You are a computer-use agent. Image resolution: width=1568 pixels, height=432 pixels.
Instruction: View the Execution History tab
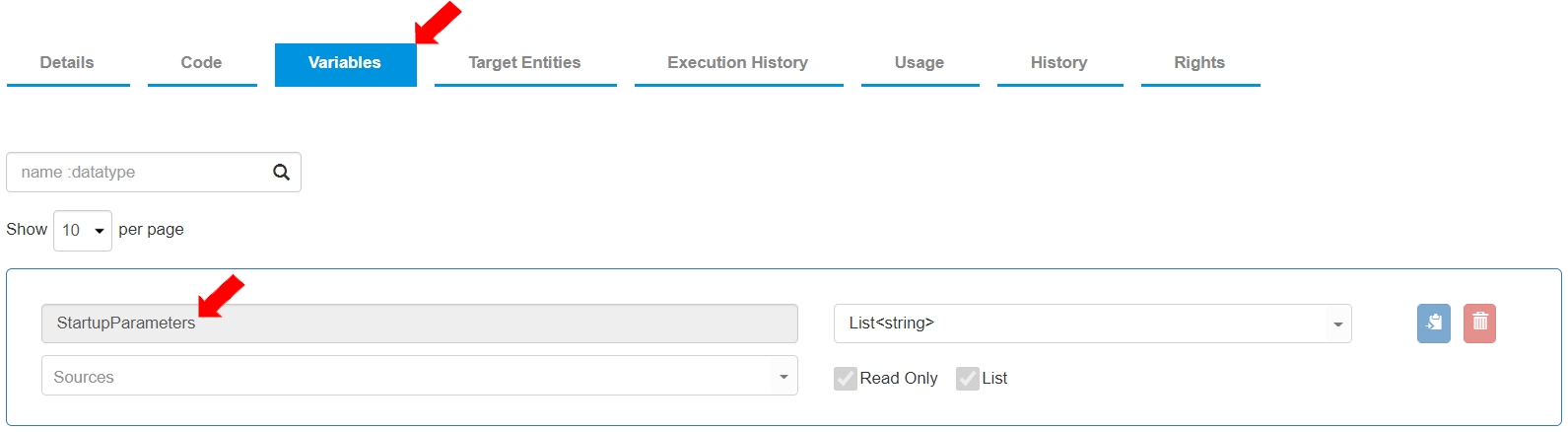(x=737, y=63)
